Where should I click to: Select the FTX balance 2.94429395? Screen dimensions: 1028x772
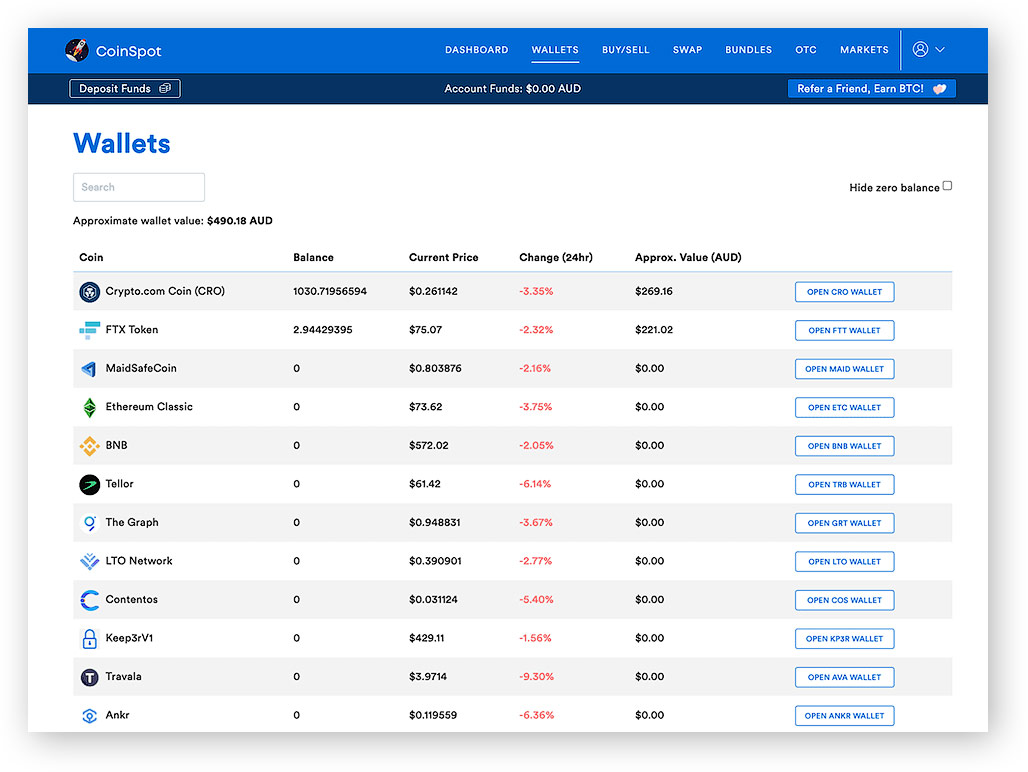click(x=323, y=330)
